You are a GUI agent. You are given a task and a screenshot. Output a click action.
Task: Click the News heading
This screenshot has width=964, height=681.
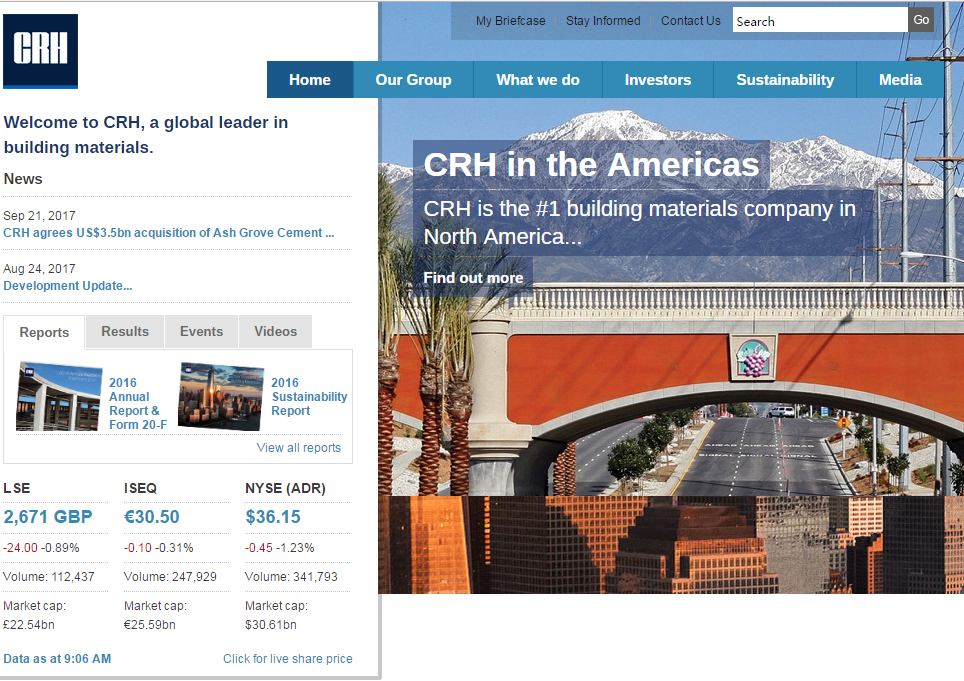[x=23, y=179]
